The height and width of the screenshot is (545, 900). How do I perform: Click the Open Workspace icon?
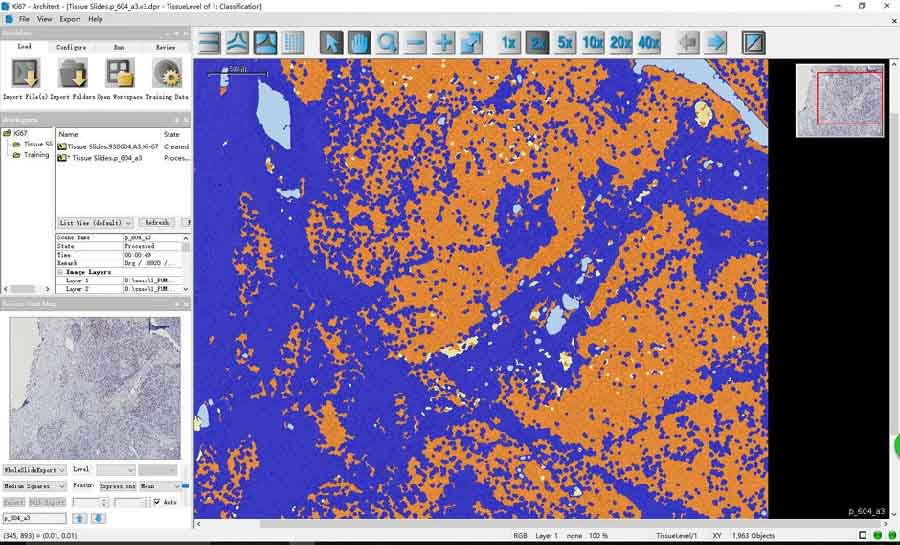119,74
